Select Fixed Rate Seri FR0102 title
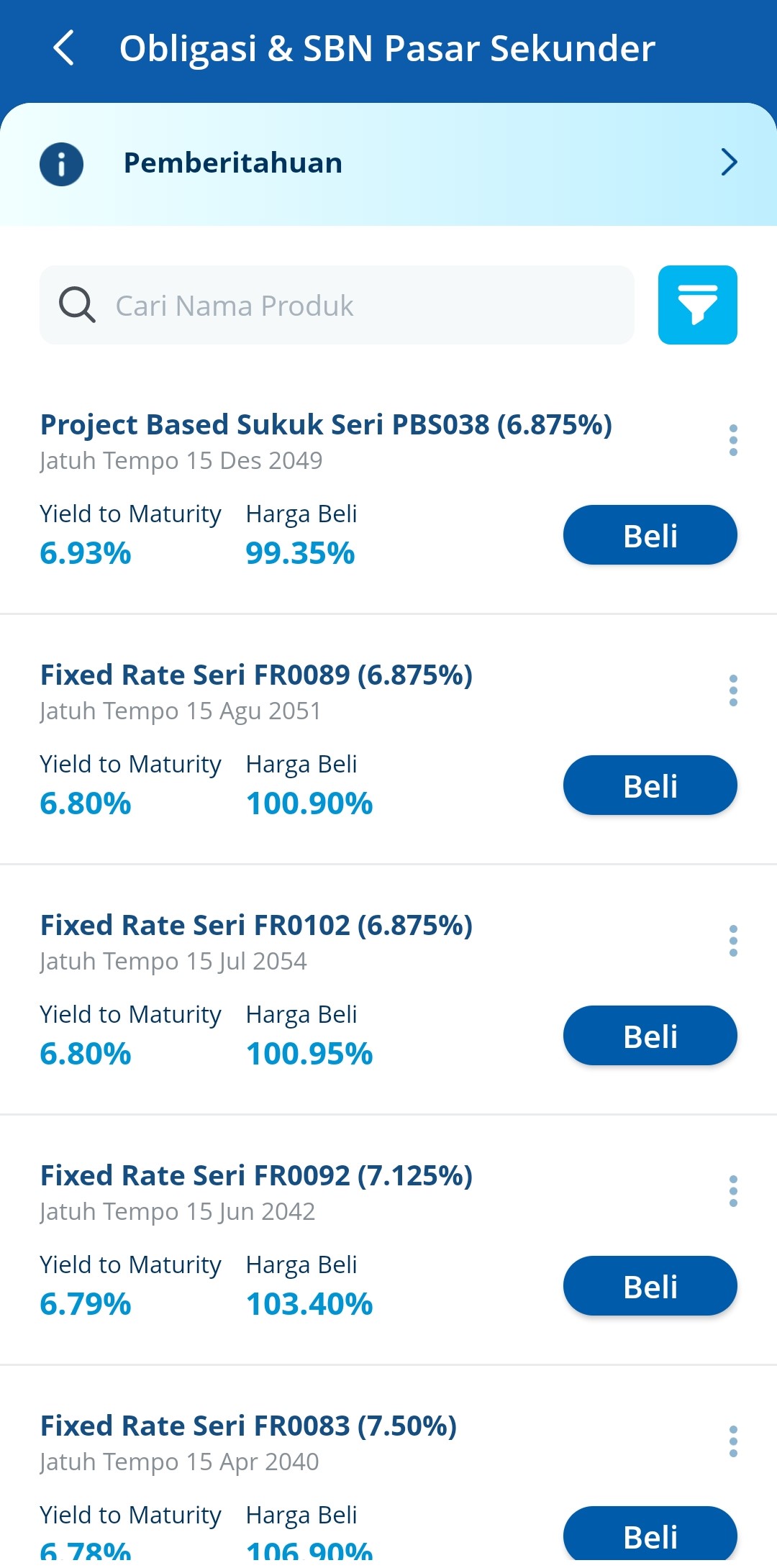This screenshot has width=777, height=1568. tap(256, 925)
